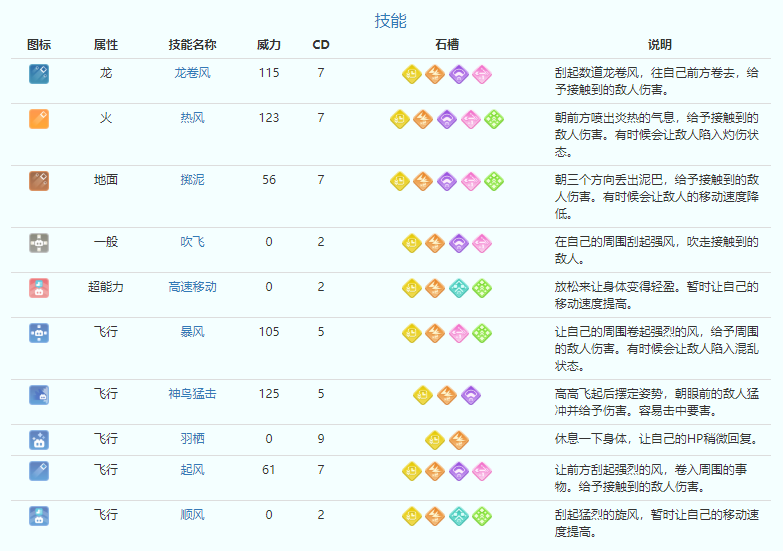This screenshot has width=783, height=551.
Task: Click the purple stone icon in 神鸟猛击 row
Action: [470, 395]
